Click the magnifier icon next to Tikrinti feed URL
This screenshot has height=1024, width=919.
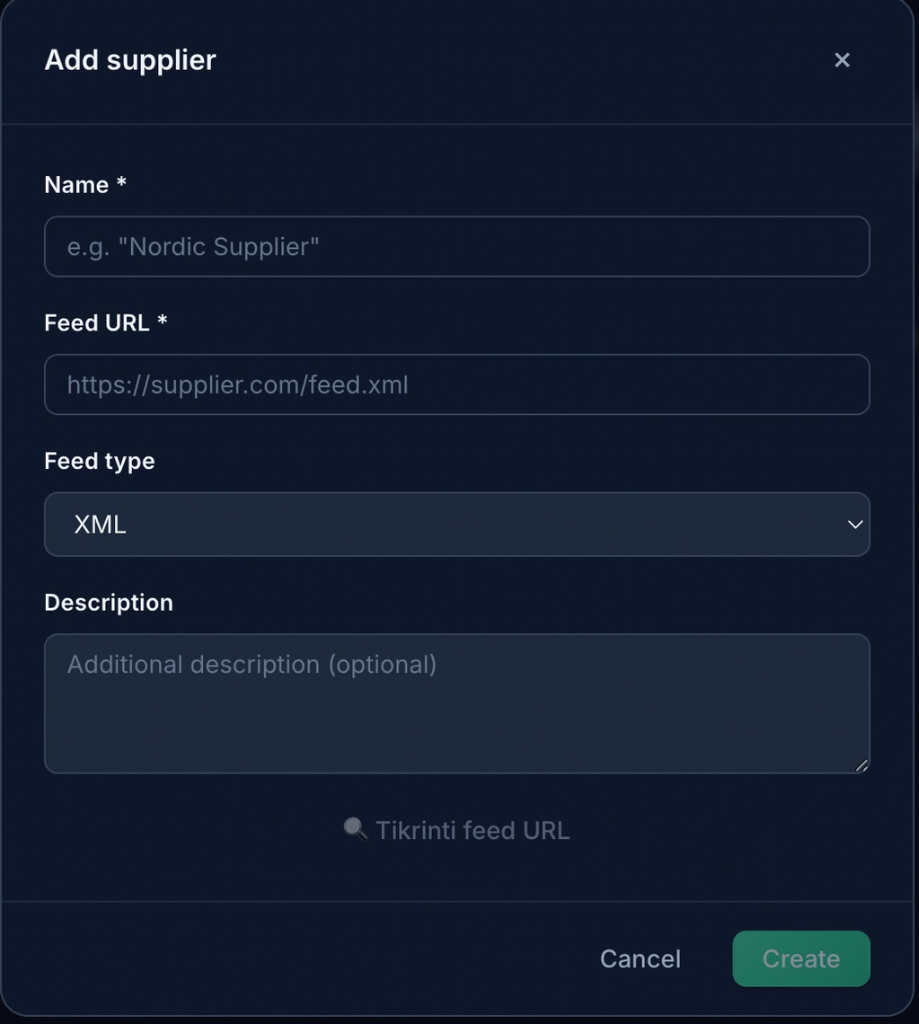click(354, 829)
